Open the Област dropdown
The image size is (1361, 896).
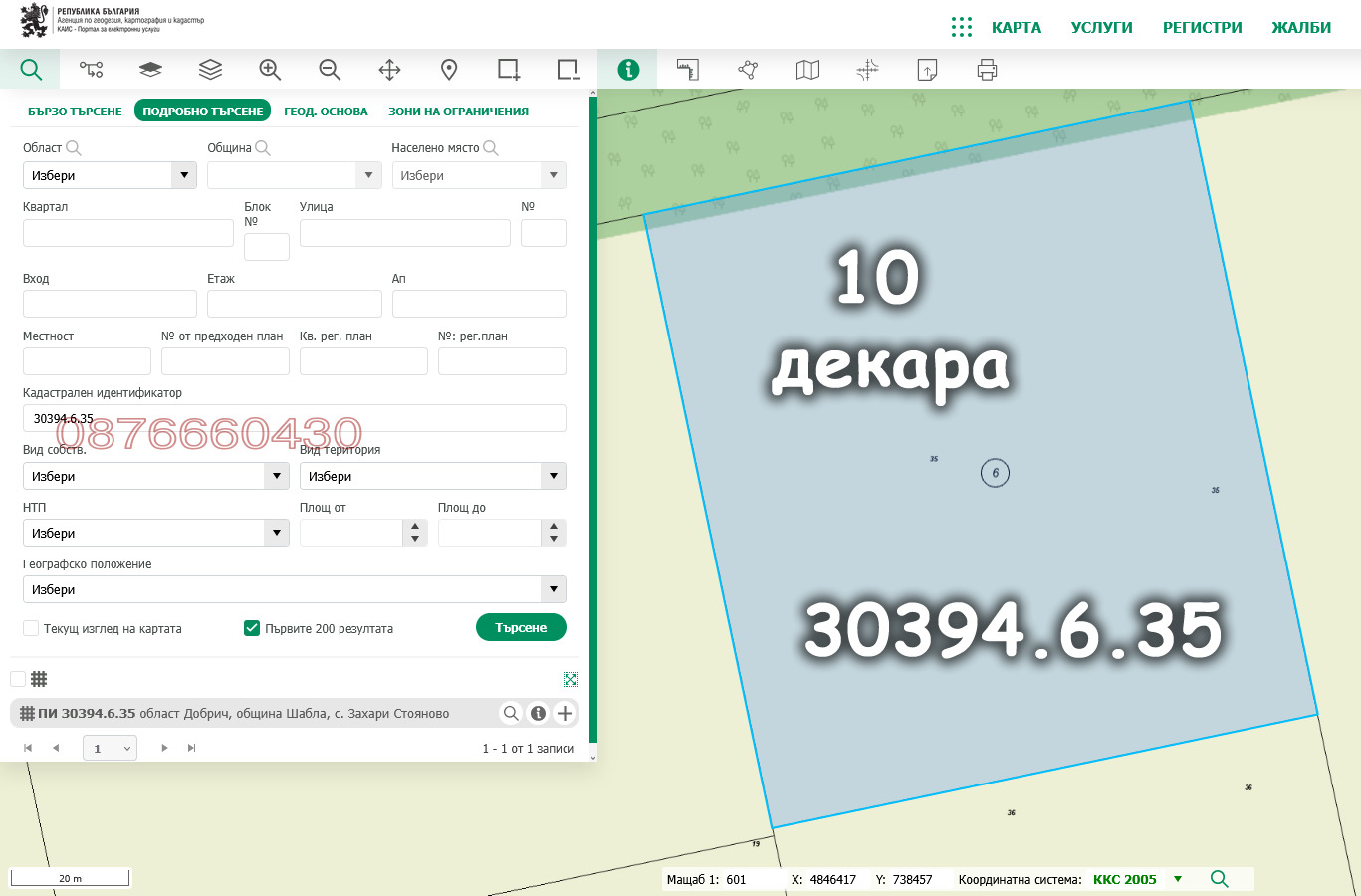click(183, 174)
